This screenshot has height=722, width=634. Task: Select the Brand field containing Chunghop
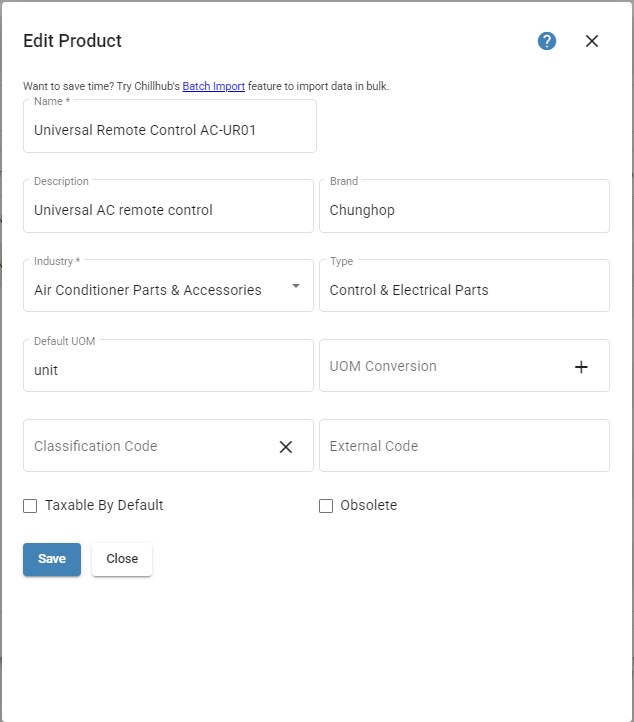(x=464, y=210)
